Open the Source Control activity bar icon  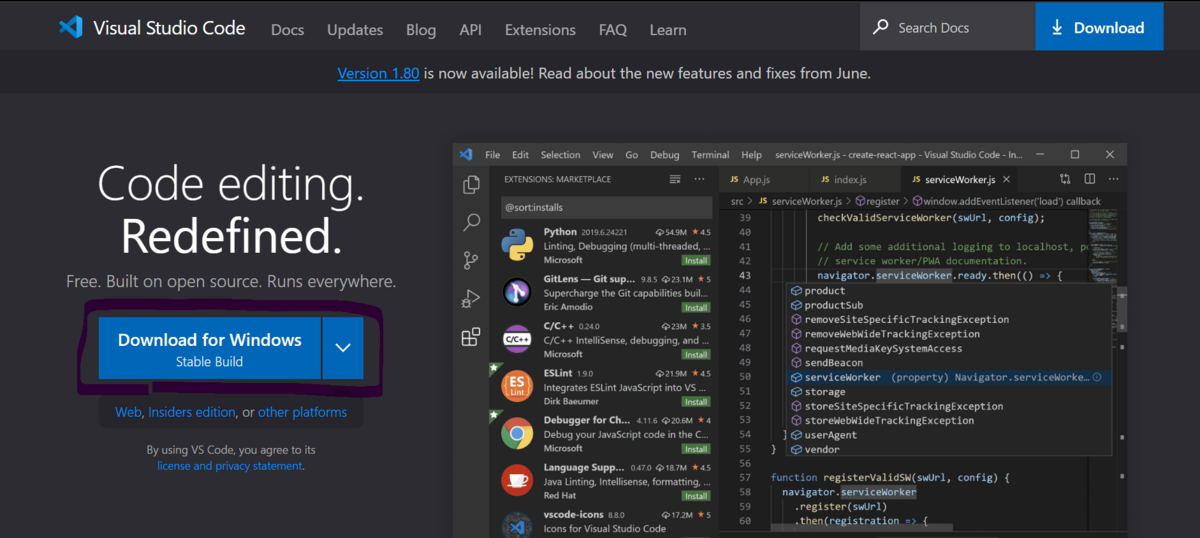click(x=471, y=261)
